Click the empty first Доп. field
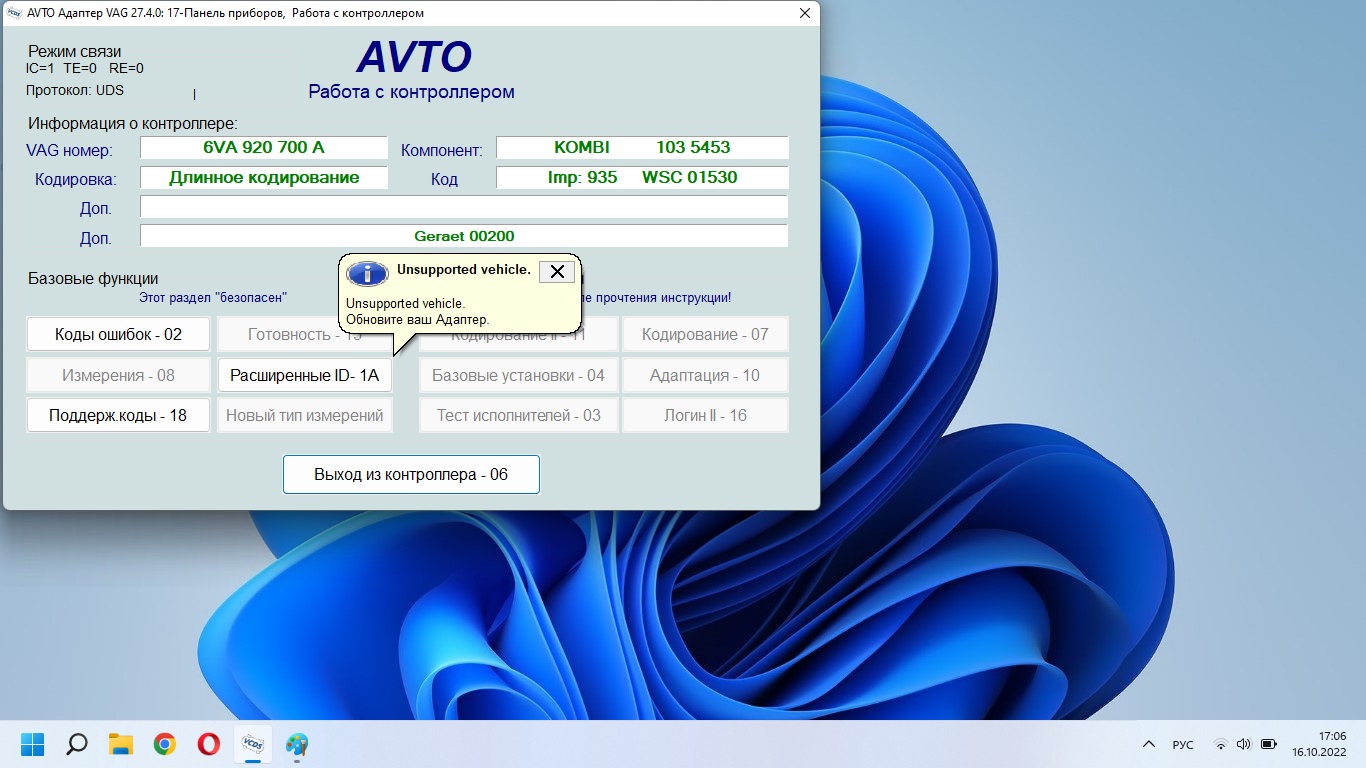 [463, 207]
